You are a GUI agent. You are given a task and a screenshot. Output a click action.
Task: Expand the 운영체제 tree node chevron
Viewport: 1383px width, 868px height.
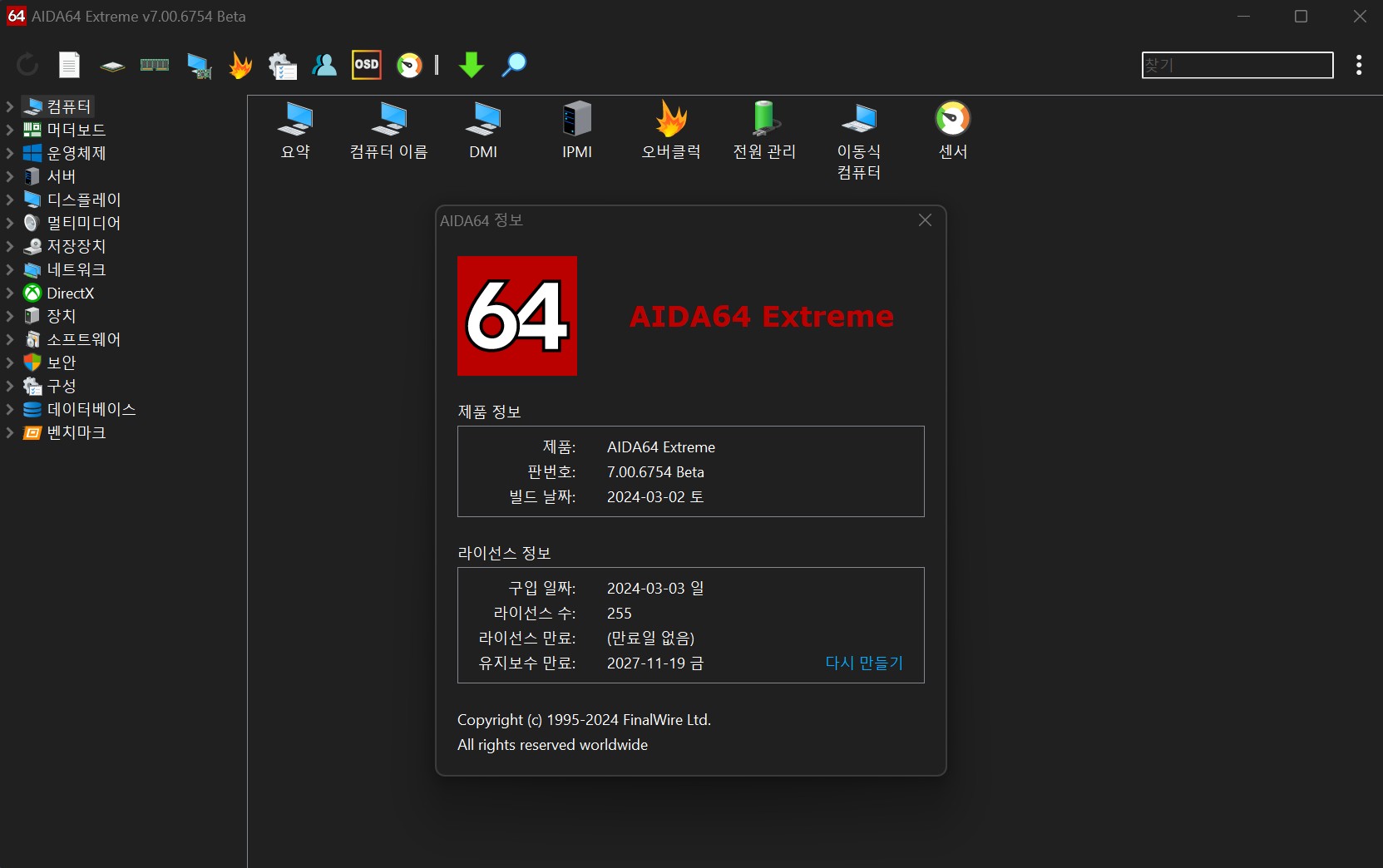pyautogui.click(x=10, y=153)
